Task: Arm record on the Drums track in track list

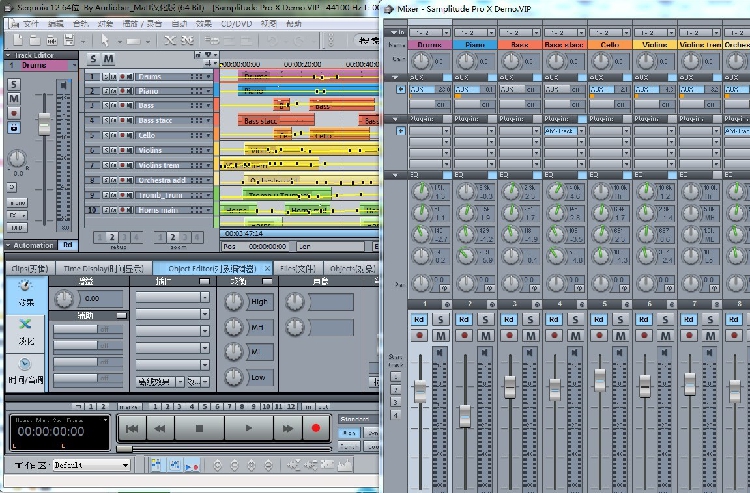Action: pos(123,77)
